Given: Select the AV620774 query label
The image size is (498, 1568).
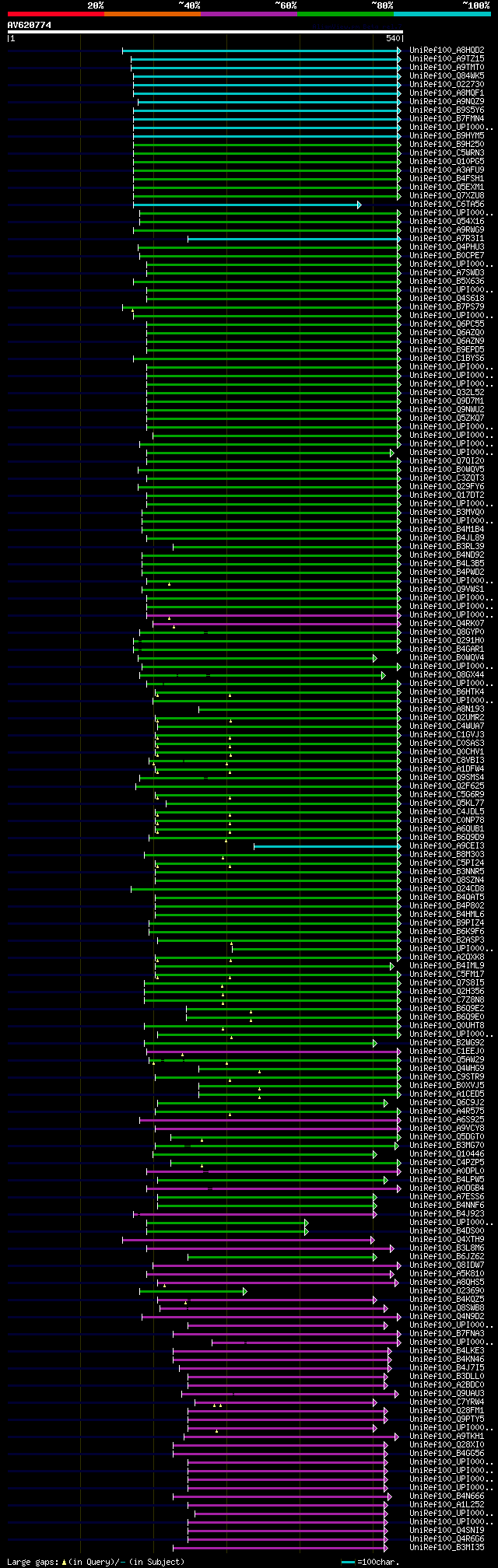Looking at the screenshot, I should point(30,25).
